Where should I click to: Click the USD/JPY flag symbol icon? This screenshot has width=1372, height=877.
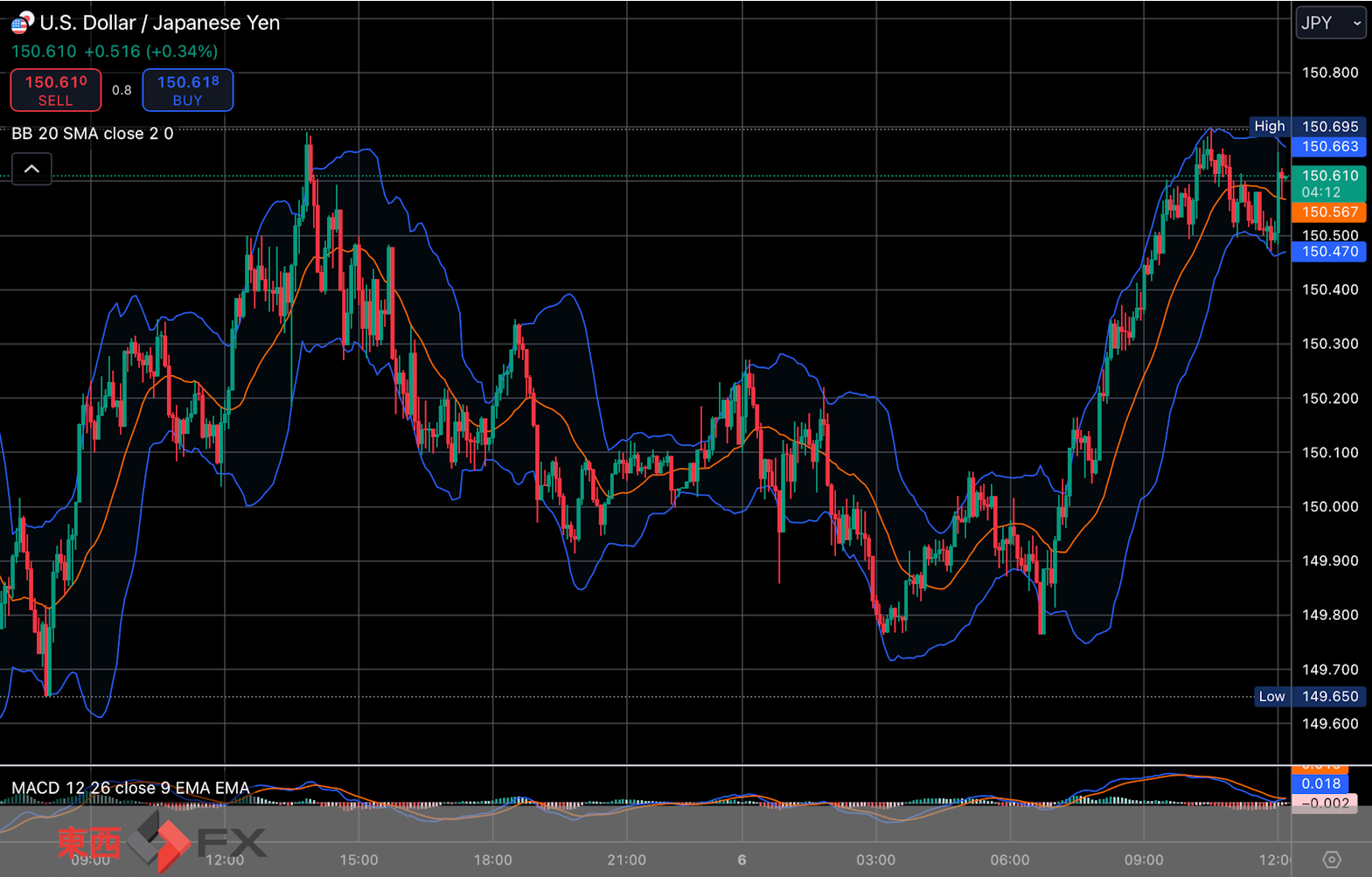point(22,23)
